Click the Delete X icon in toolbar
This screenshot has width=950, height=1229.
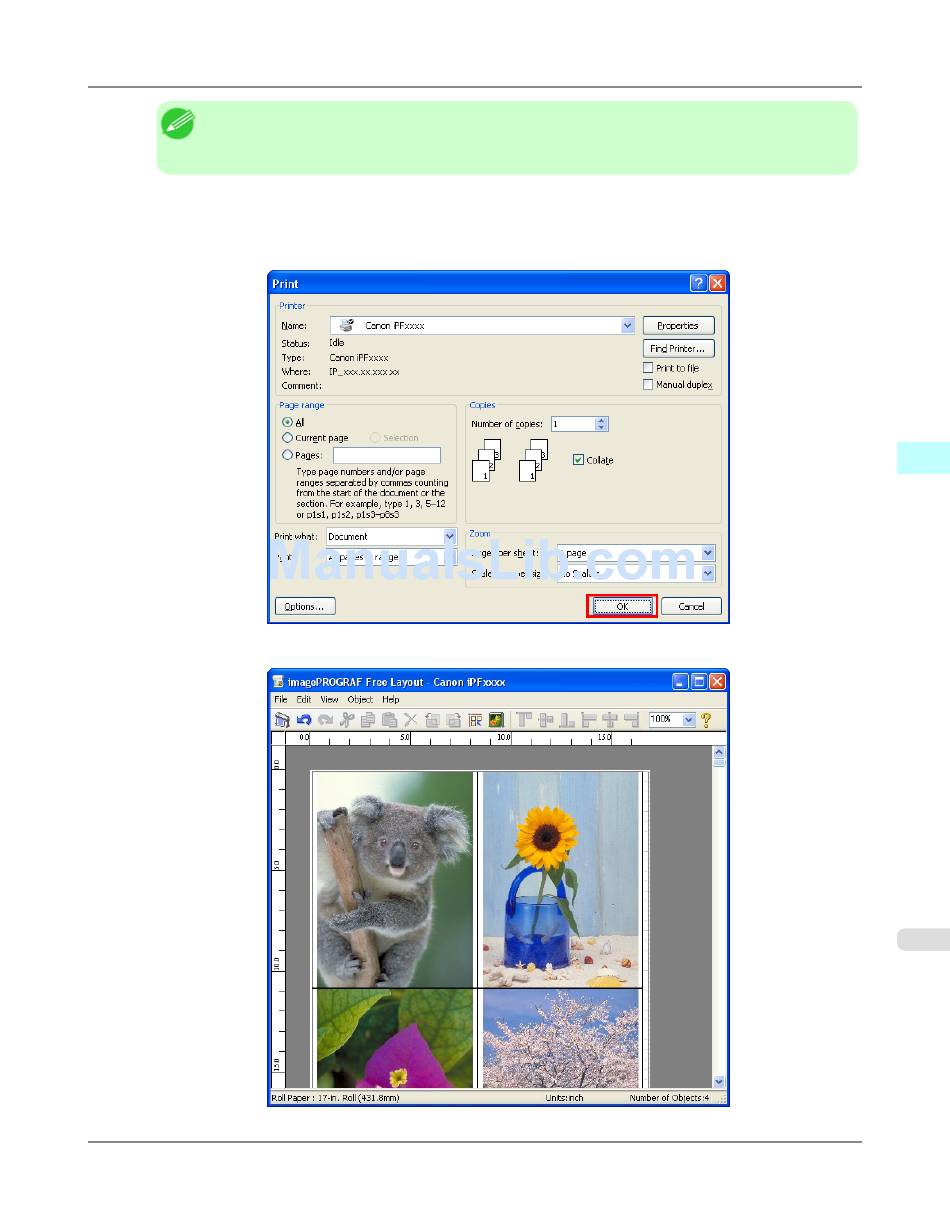tap(410, 720)
